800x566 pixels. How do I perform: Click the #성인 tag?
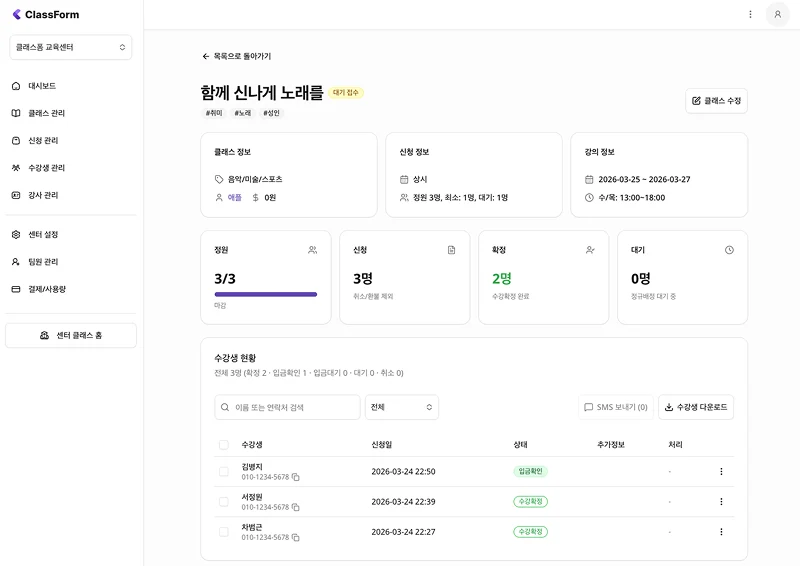[x=271, y=113]
